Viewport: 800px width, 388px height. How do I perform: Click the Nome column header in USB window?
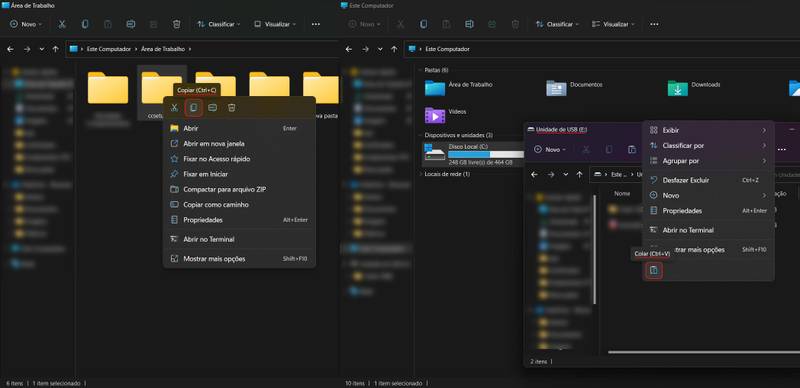622,193
